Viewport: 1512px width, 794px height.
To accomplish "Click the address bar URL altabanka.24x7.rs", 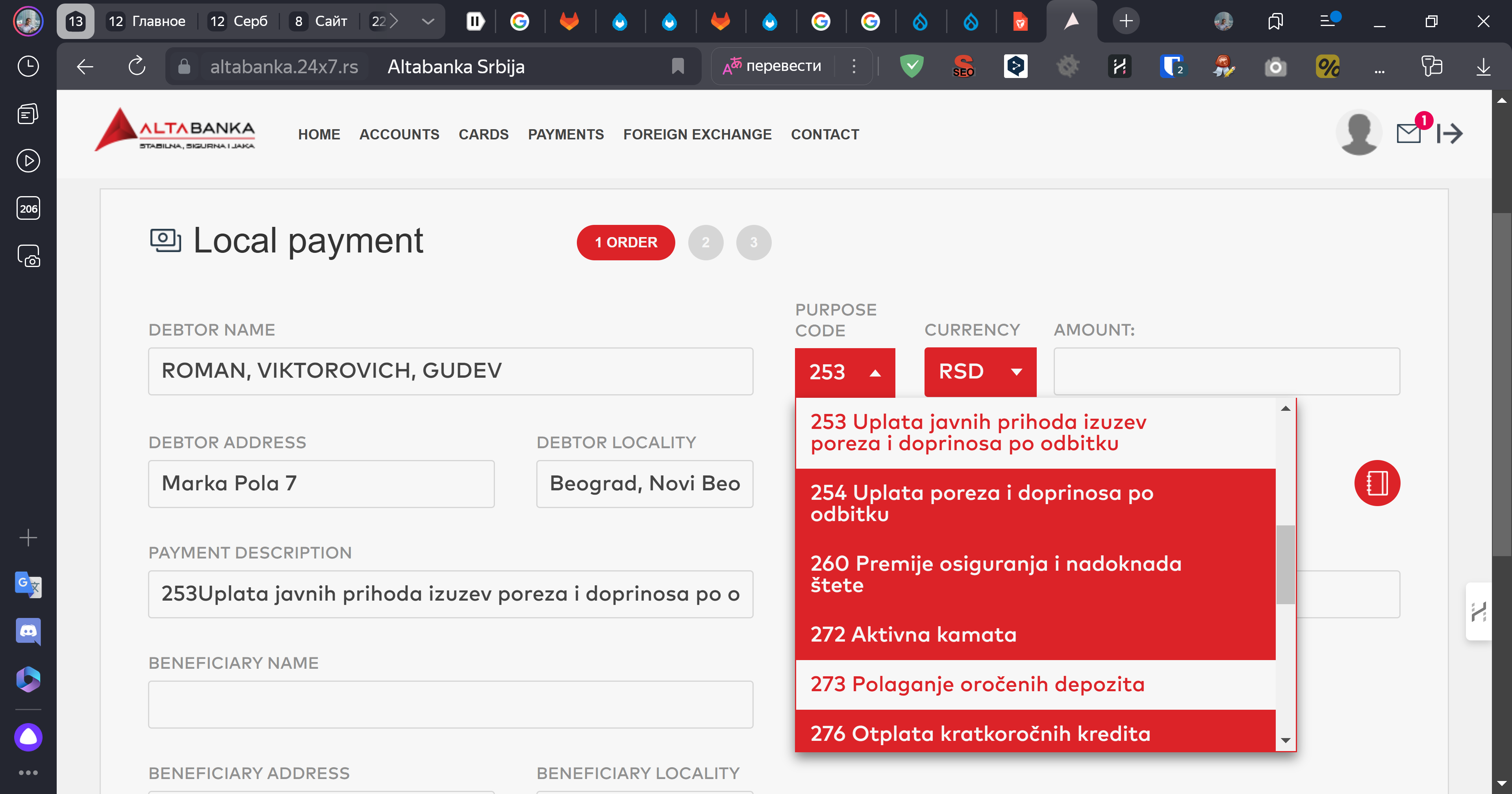I will [x=284, y=66].
